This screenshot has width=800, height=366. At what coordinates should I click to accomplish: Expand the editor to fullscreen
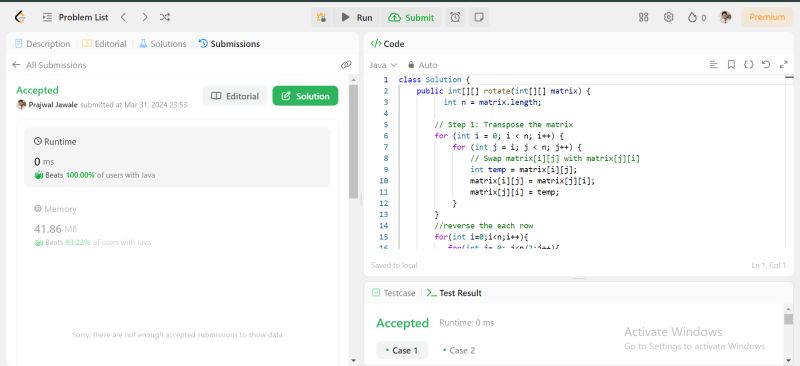(784, 65)
